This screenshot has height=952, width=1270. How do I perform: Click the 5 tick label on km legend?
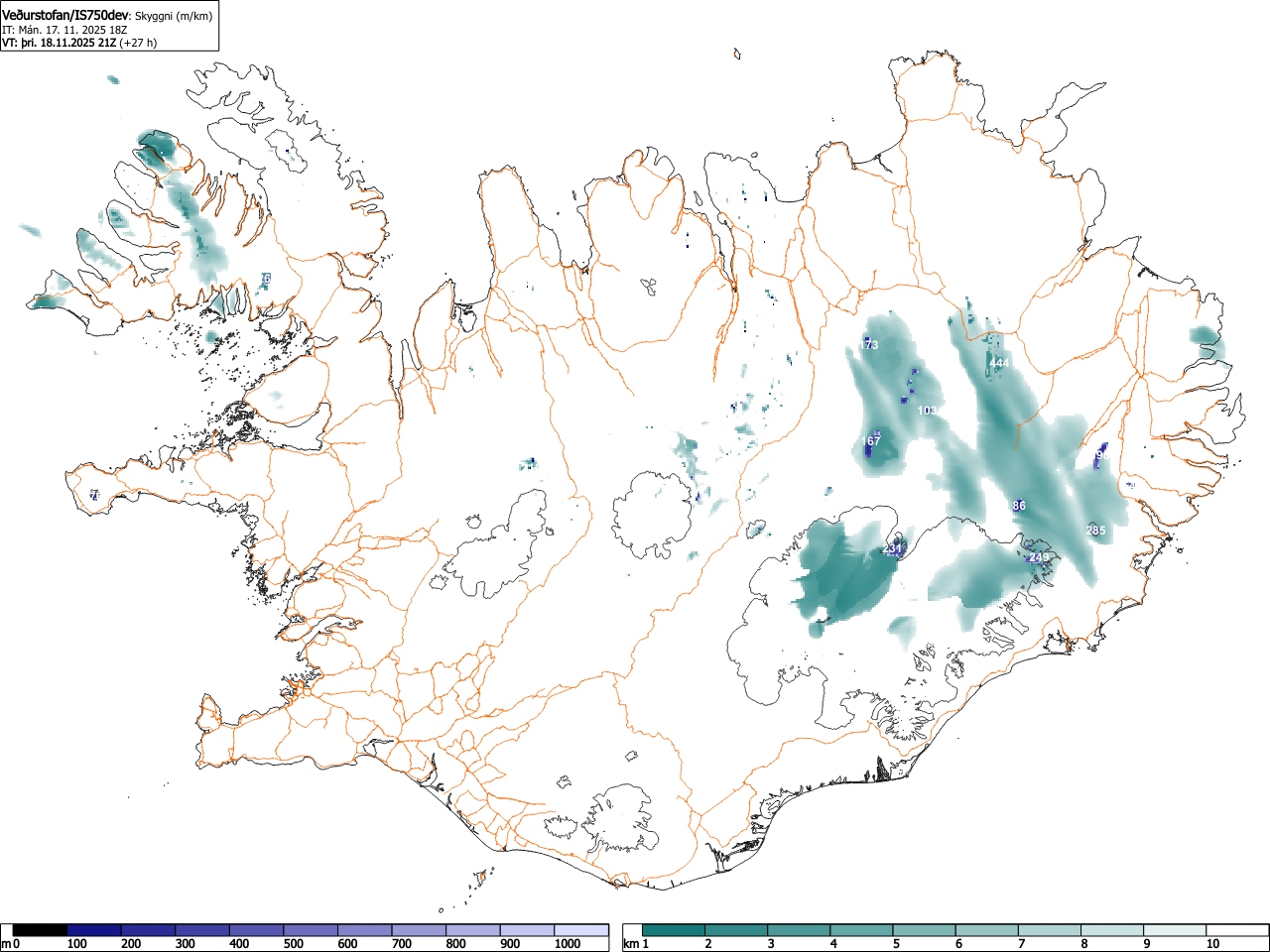pyautogui.click(x=898, y=944)
